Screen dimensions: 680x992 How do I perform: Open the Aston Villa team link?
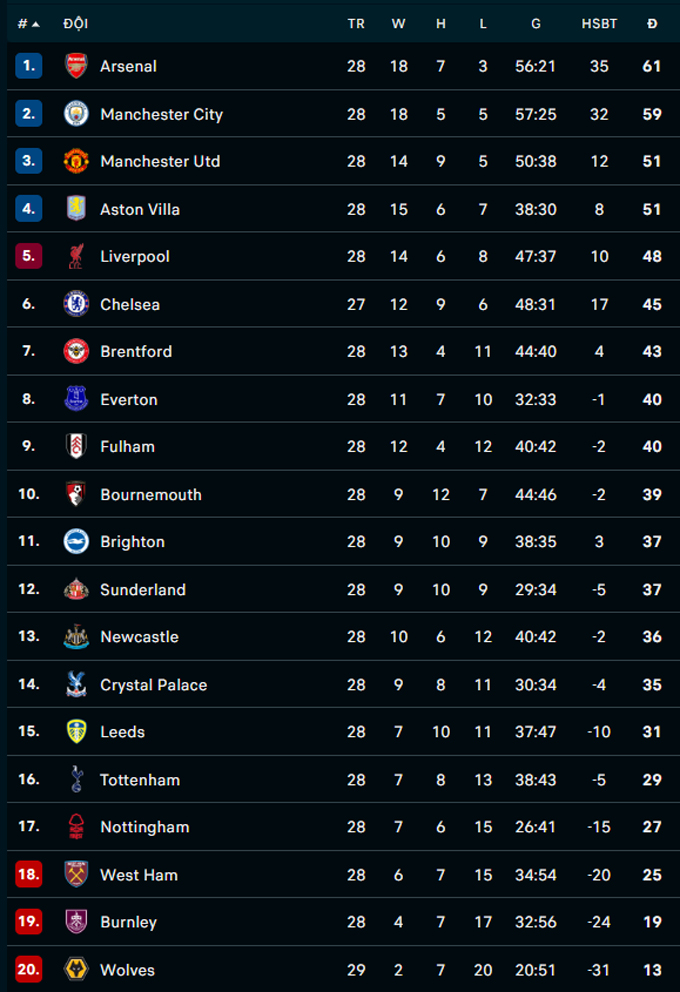click(x=140, y=209)
